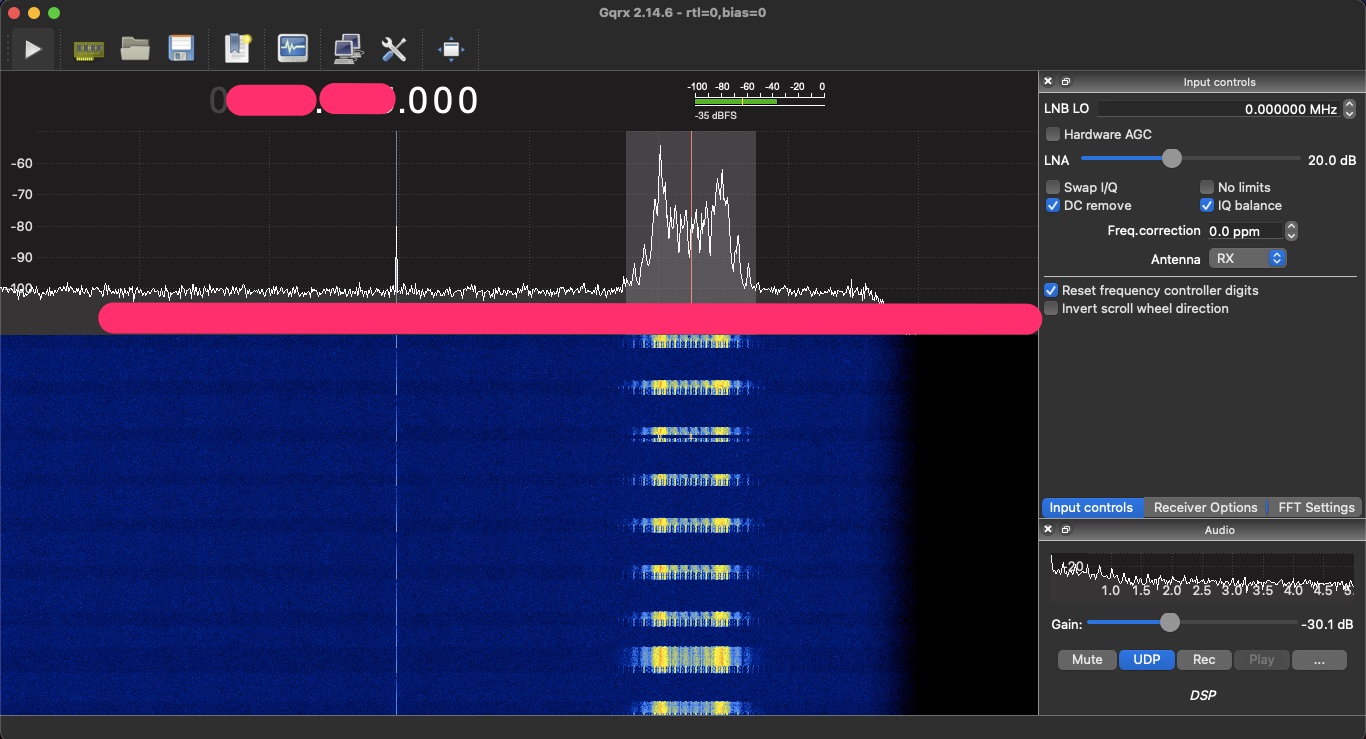Viewport: 1366px width, 739px height.
Task: Start audio recording with Rec button
Action: pos(1204,659)
